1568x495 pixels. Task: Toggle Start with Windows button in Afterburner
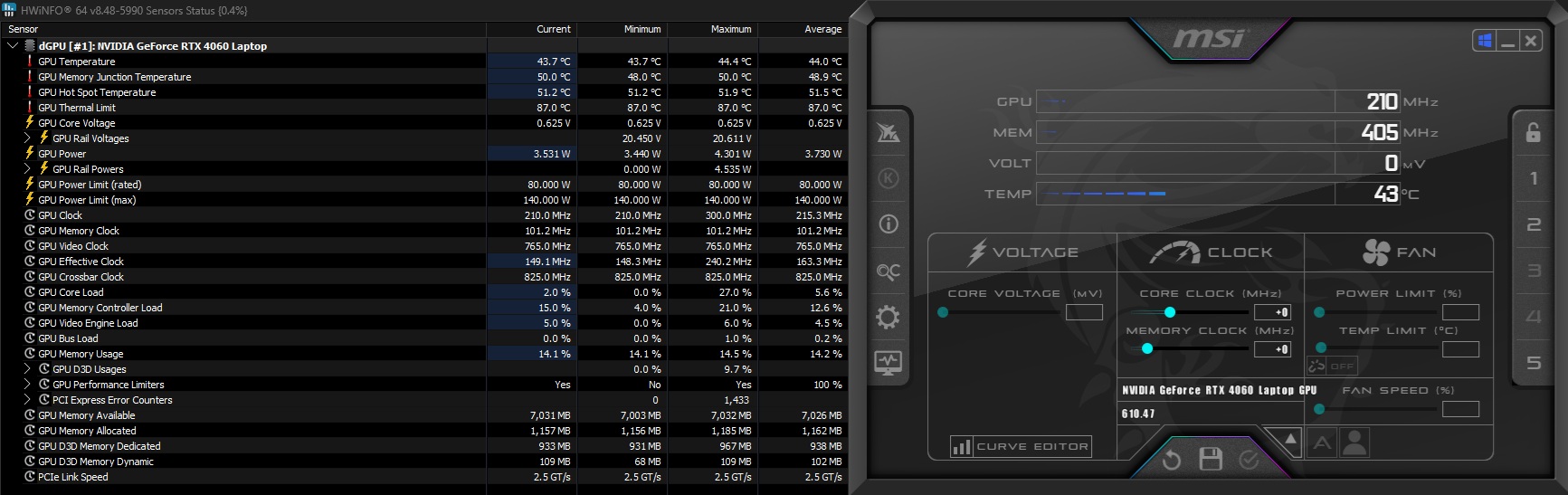(1484, 41)
